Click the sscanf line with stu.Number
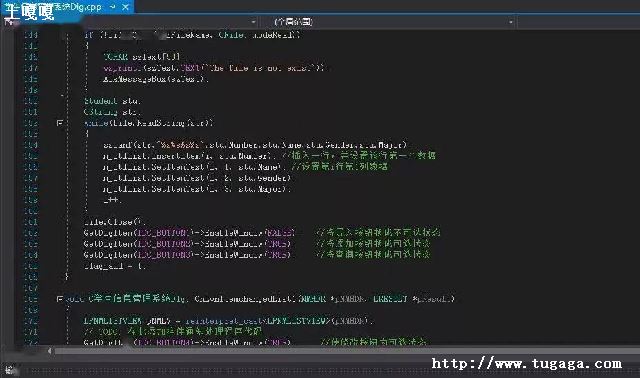The image size is (640, 378). click(x=255, y=145)
